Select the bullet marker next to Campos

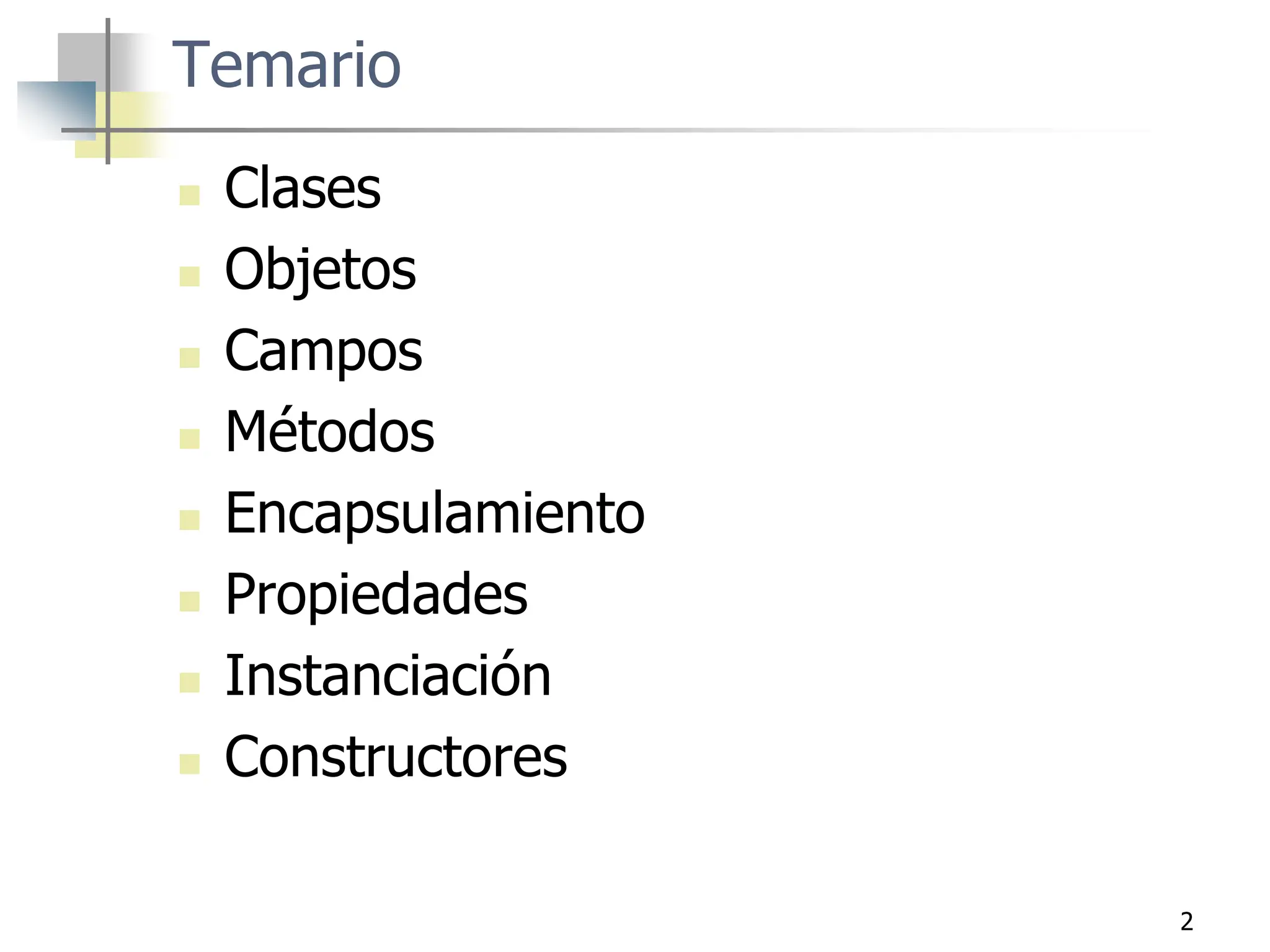click(x=189, y=358)
